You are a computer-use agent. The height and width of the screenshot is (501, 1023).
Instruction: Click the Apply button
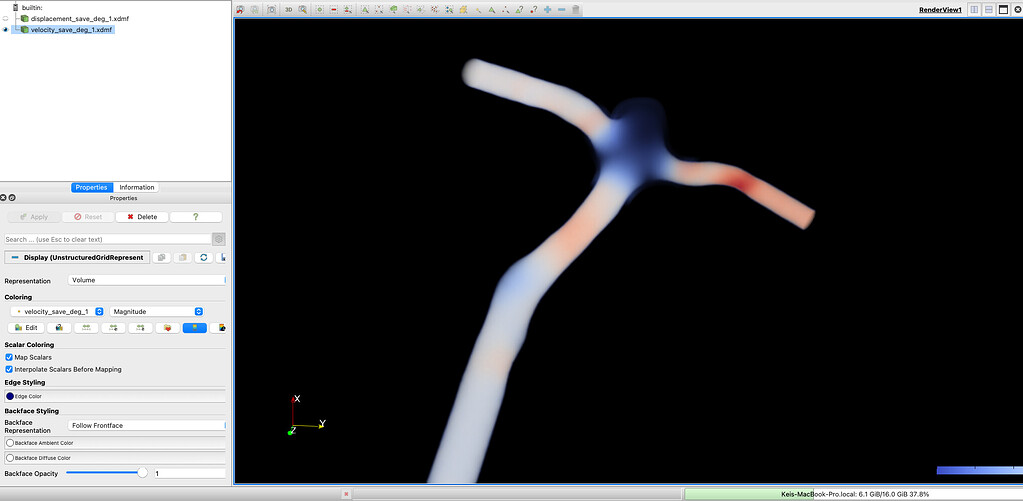(x=33, y=217)
